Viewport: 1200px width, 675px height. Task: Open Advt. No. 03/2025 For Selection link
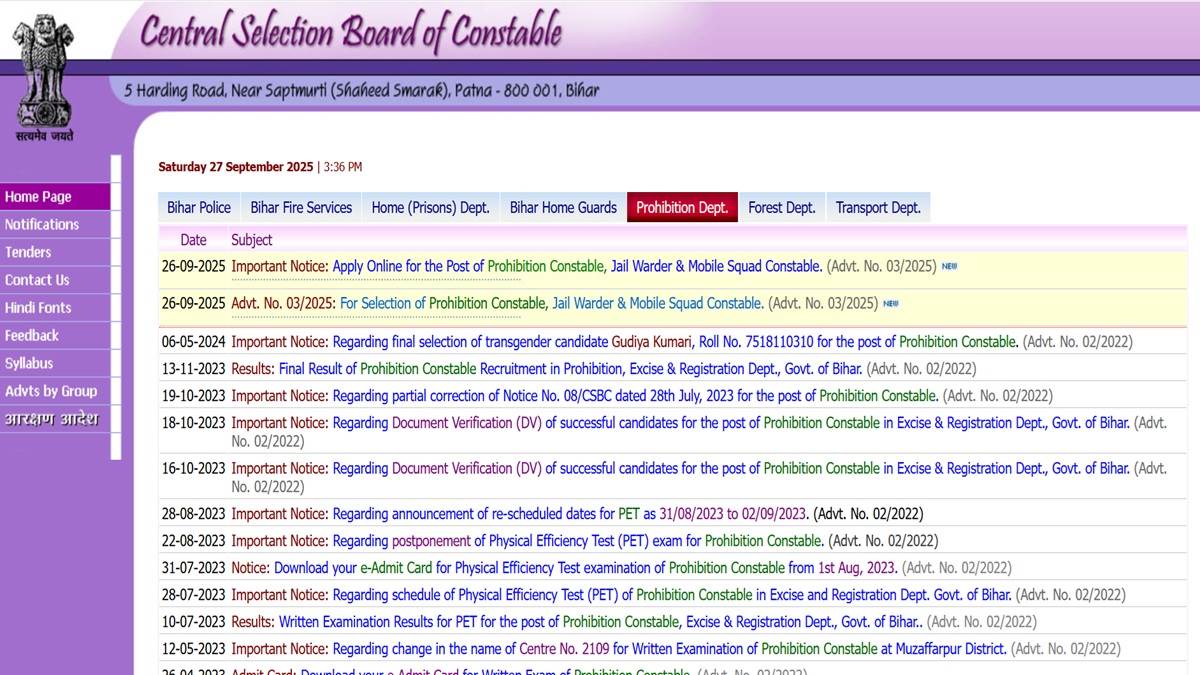[x=552, y=303]
